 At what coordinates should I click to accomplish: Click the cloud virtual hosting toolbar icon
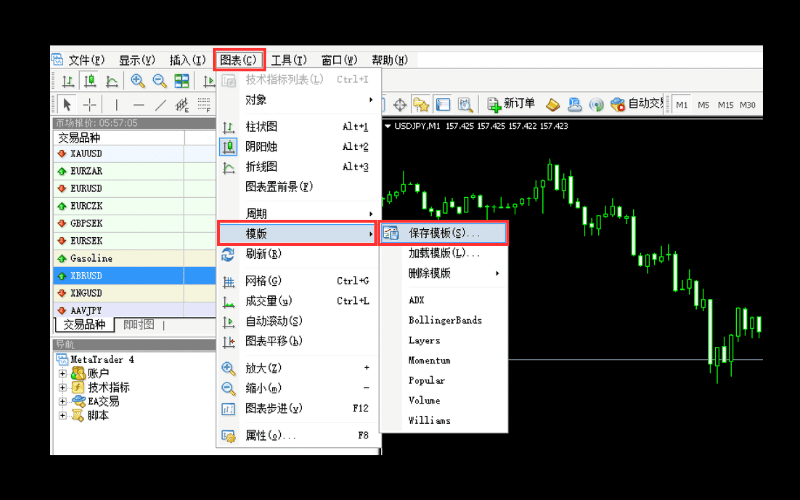[574, 105]
